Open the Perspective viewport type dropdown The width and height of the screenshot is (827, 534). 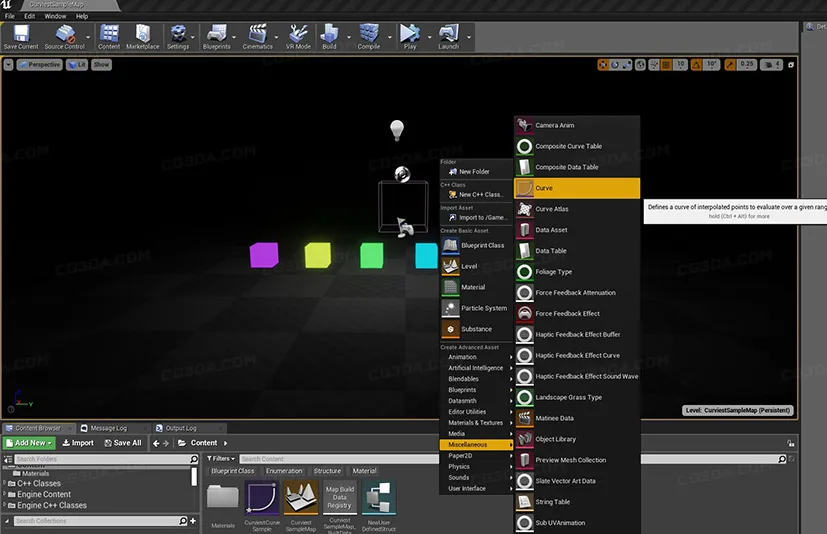click(x=40, y=65)
